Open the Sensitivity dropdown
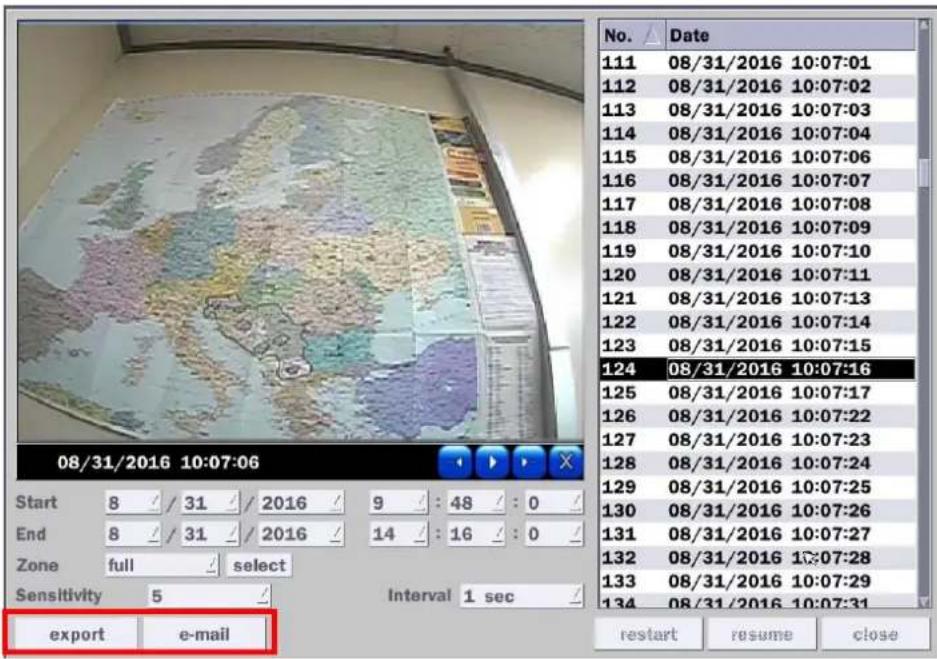Screen dimensions: 937x659 (x=209, y=596)
